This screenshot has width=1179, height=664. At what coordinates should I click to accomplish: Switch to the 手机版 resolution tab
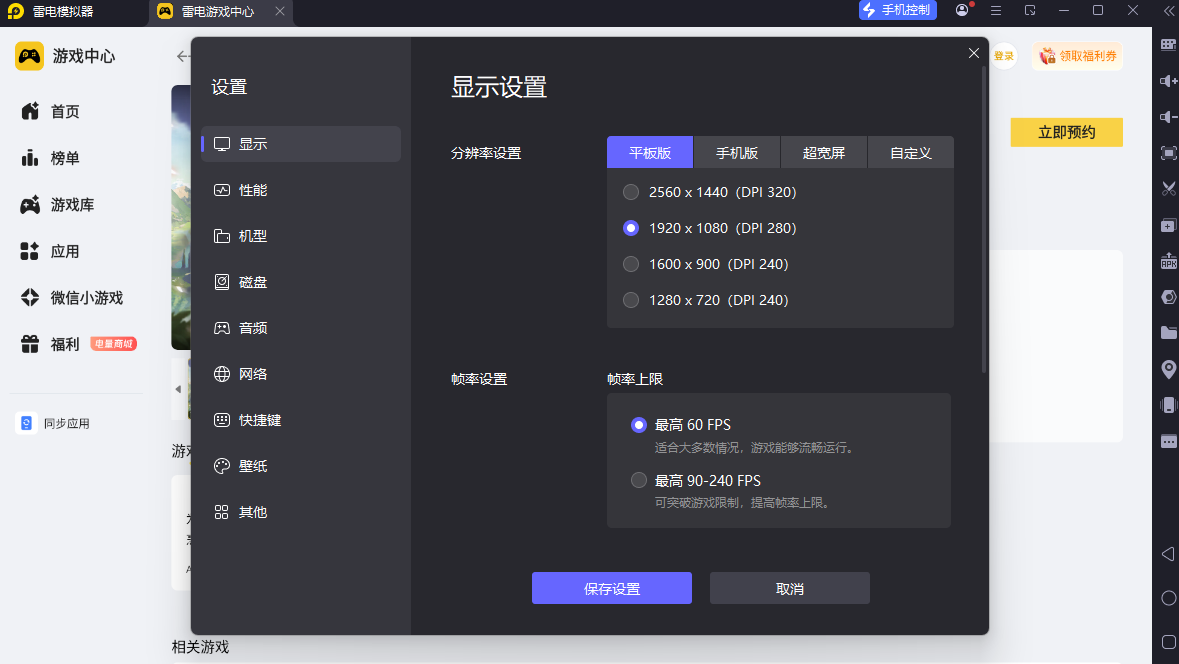(x=737, y=153)
